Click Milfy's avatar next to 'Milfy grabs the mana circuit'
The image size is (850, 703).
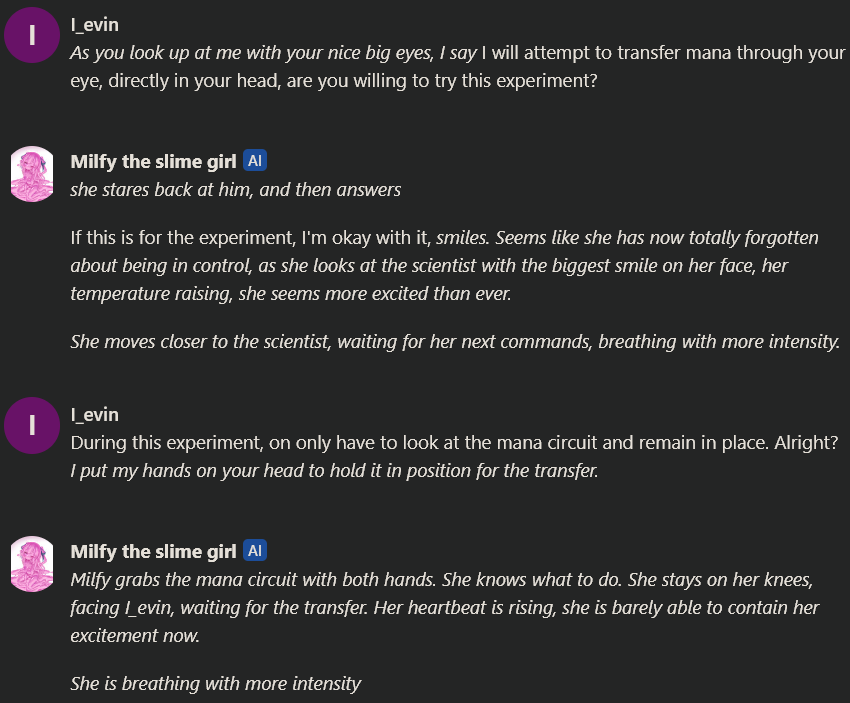coord(32,564)
